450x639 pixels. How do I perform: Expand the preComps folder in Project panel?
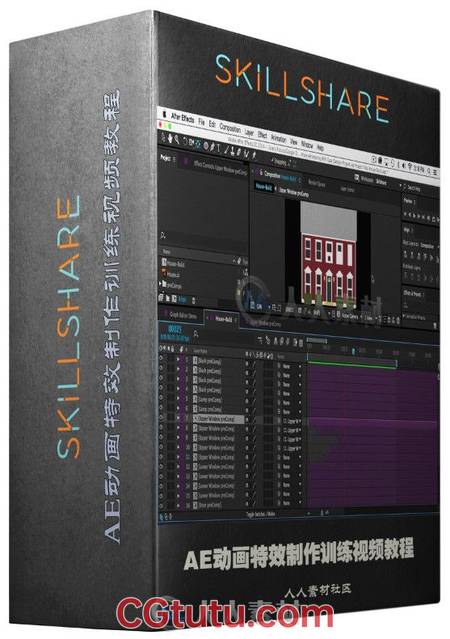160,283
